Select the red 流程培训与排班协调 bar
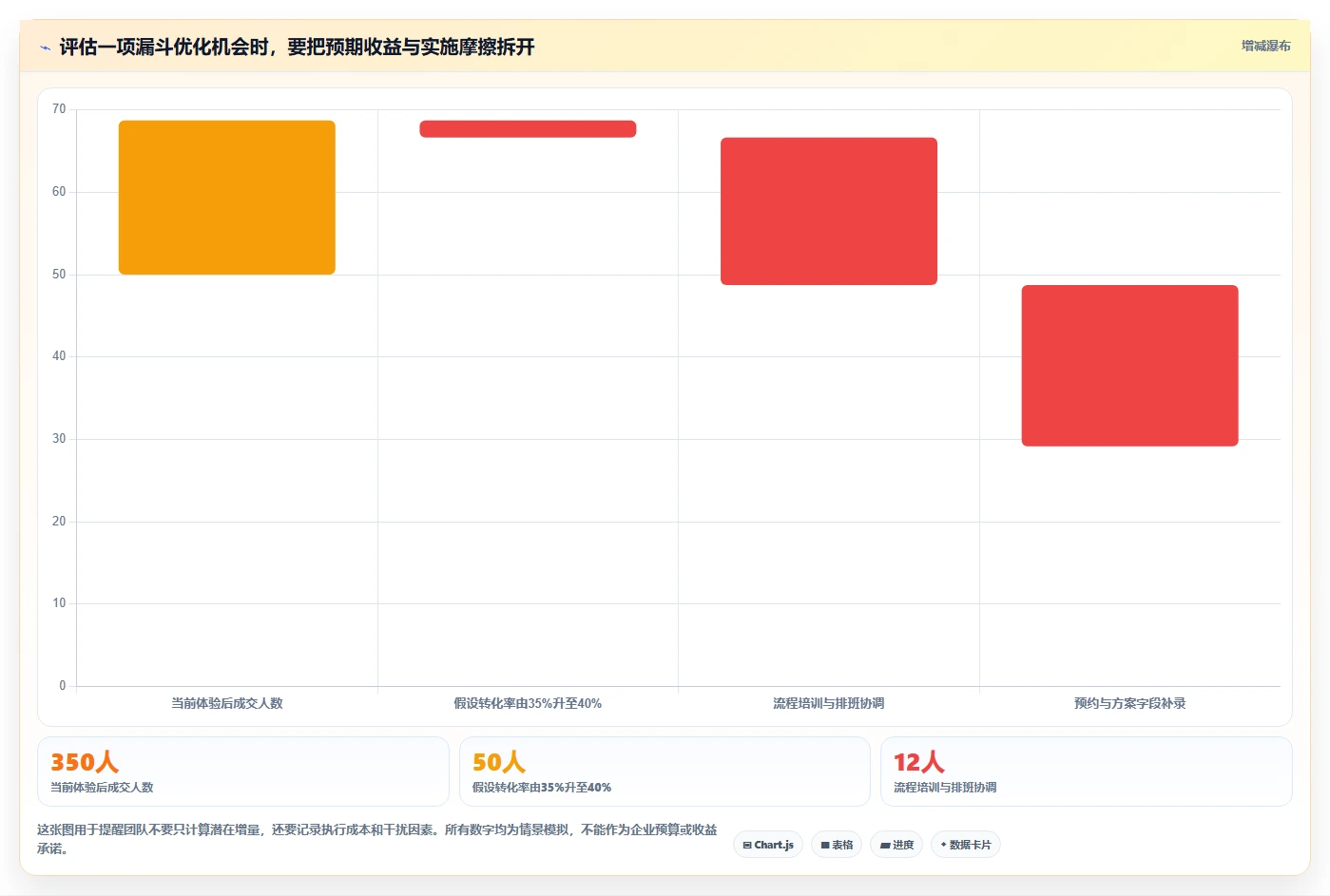Viewport: 1330px width, 896px height. [x=829, y=211]
